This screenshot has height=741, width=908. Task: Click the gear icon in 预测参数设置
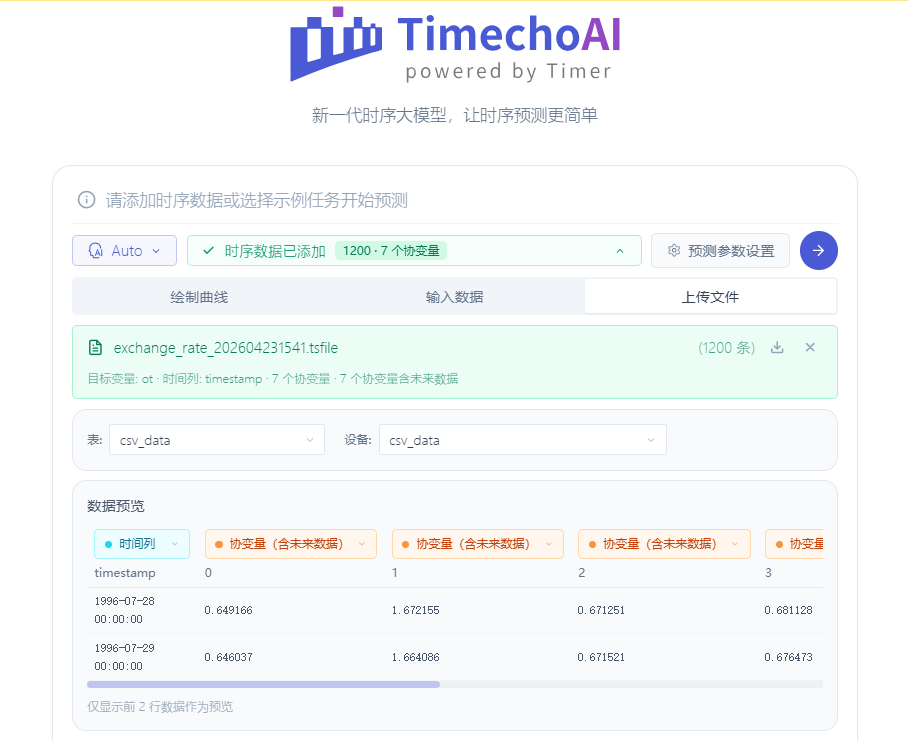pos(673,251)
